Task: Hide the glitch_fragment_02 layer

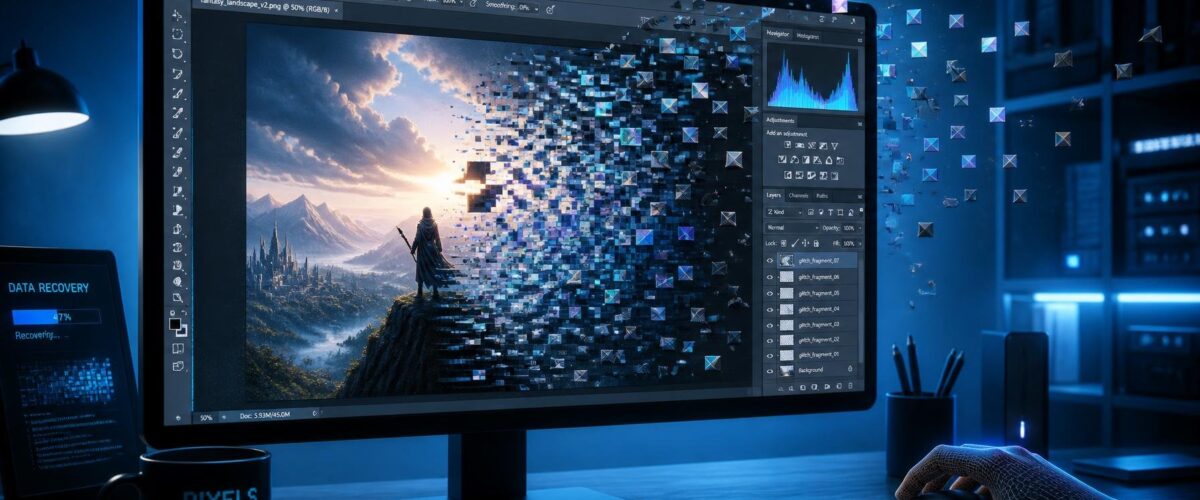Action: tap(770, 339)
